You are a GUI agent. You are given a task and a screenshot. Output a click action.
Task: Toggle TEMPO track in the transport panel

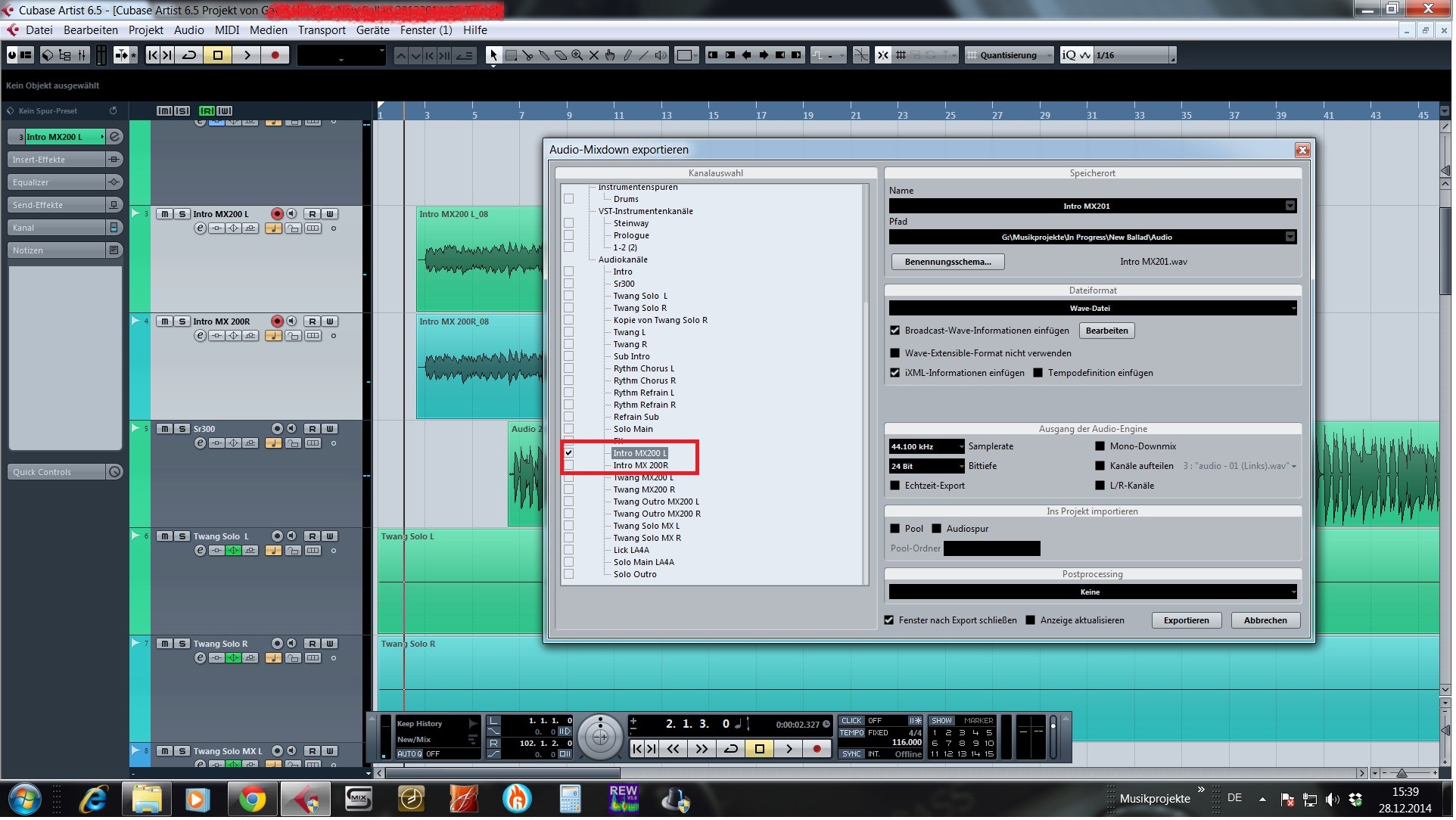(x=853, y=735)
